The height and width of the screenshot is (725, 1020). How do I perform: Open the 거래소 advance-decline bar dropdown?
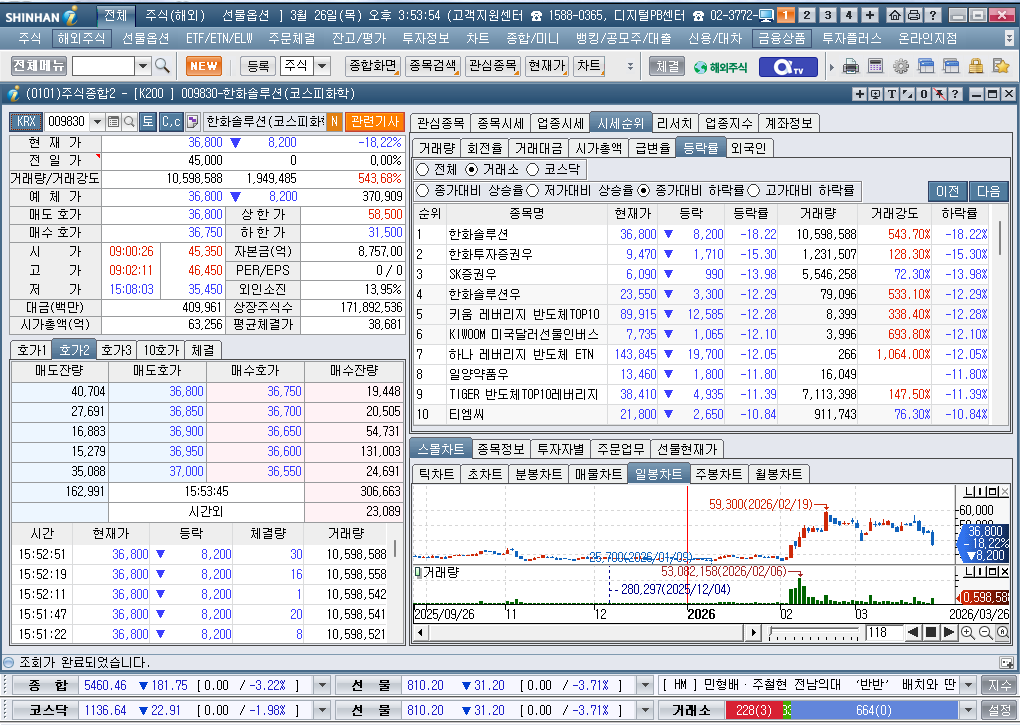969,710
